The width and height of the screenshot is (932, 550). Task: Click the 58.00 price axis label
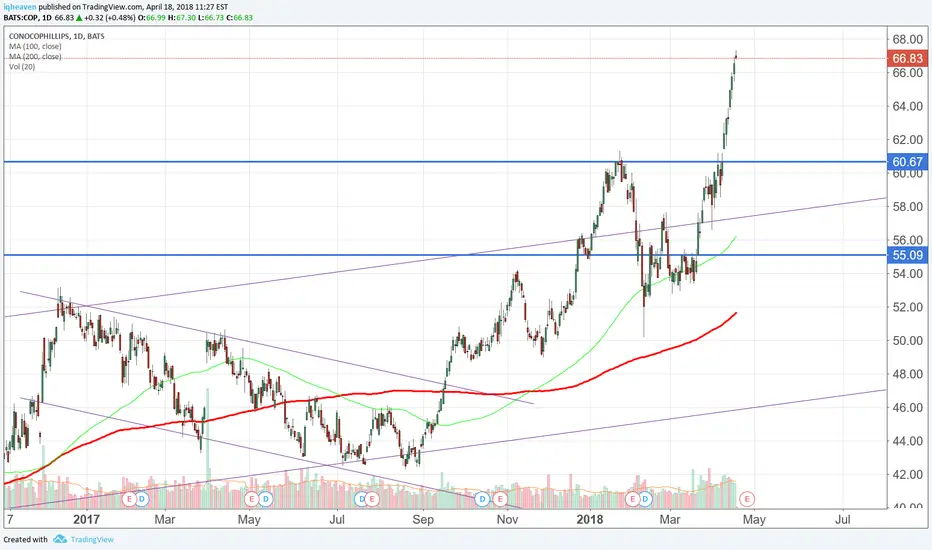(x=908, y=207)
